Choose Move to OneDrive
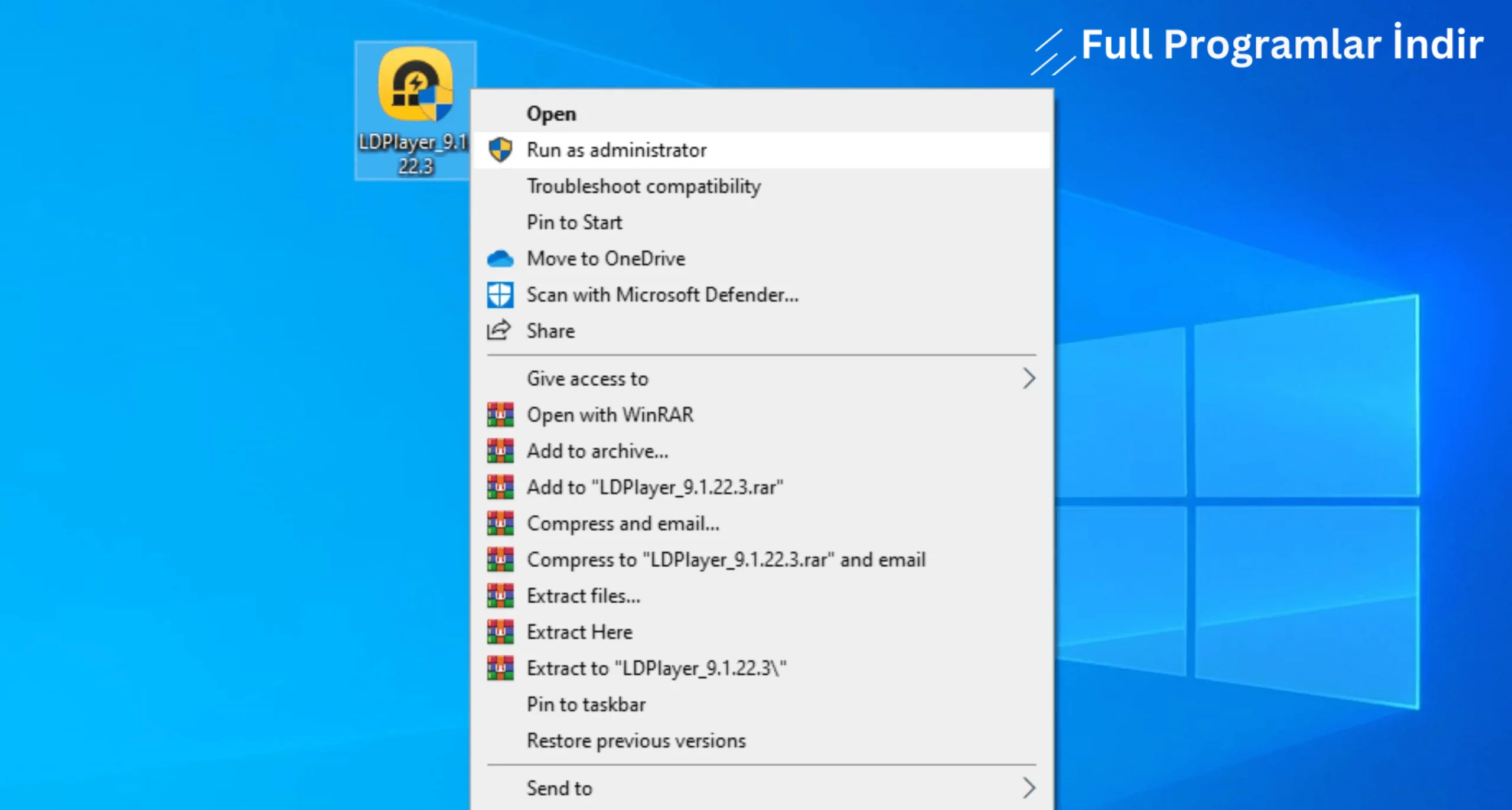Screen dimensions: 1512x810 click(762, 259)
